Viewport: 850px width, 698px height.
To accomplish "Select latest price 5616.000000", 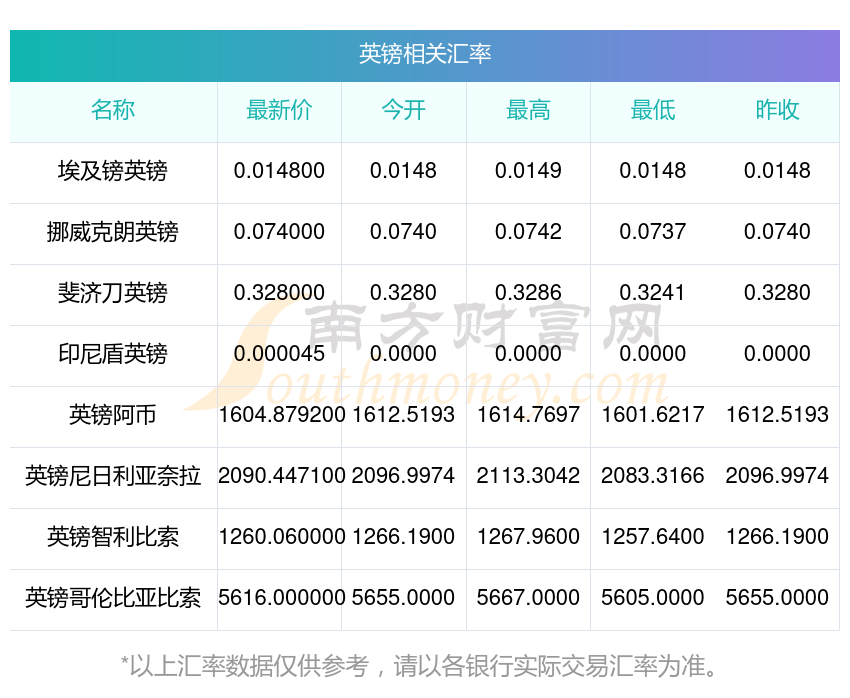I will coord(282,598).
